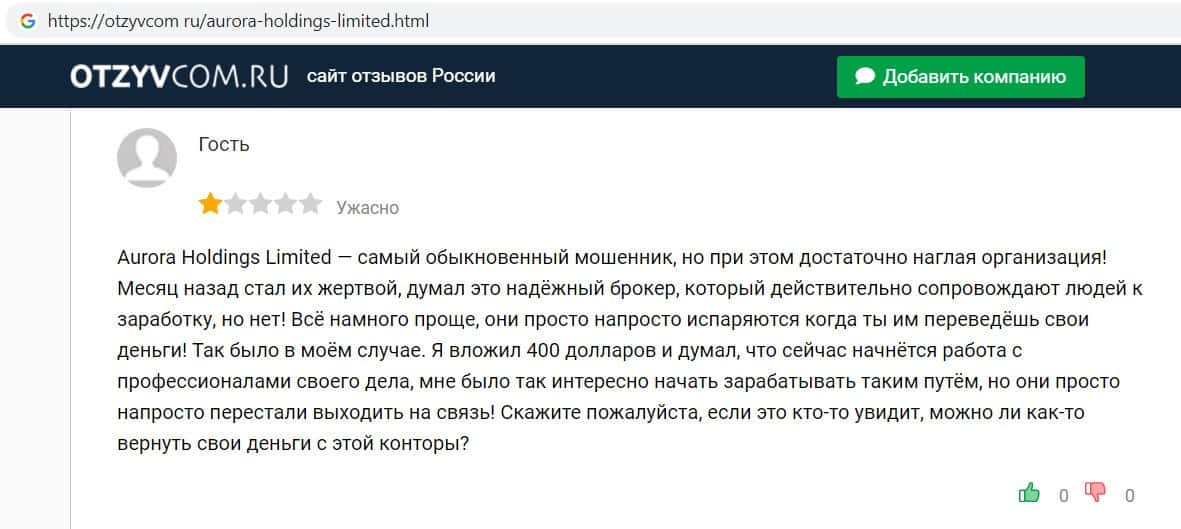Select the fourth rating star
Viewport: 1181px width, 529px height.
(x=286, y=205)
